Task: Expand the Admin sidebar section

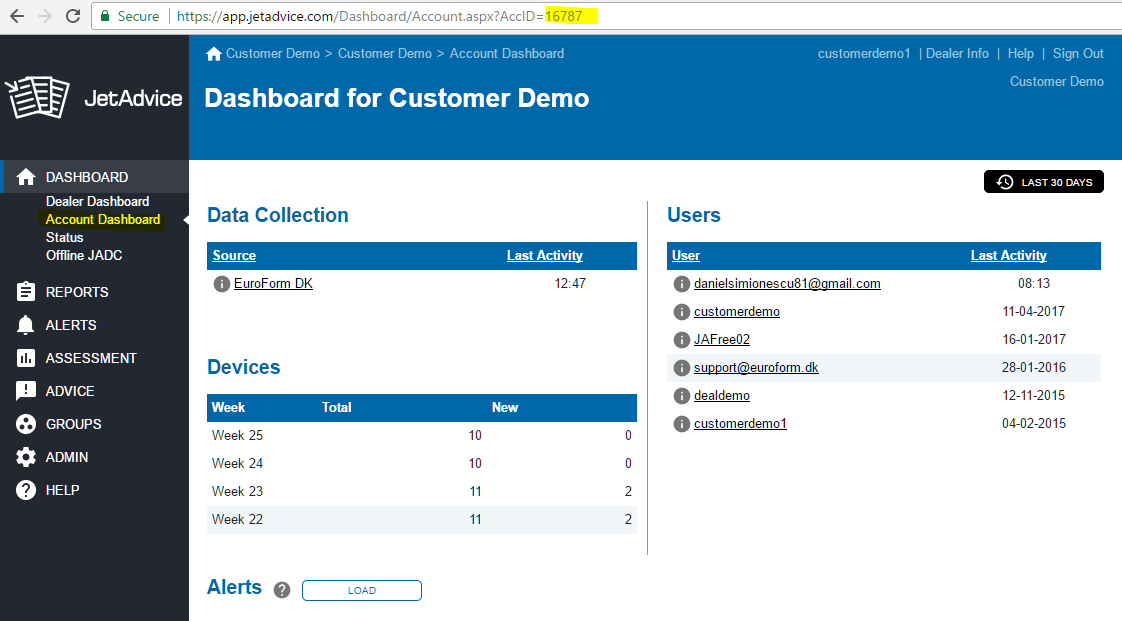Action: pyautogui.click(x=66, y=457)
